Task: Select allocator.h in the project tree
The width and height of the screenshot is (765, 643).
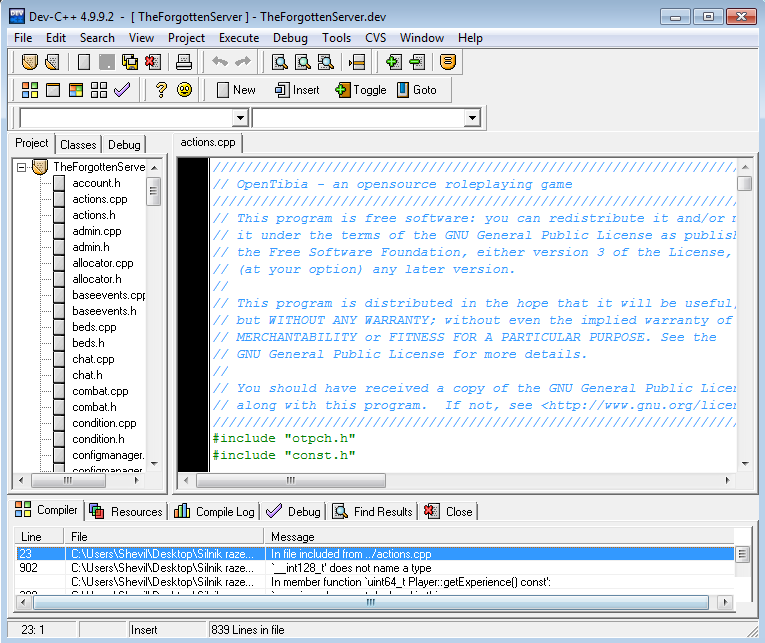Action: [x=97, y=279]
